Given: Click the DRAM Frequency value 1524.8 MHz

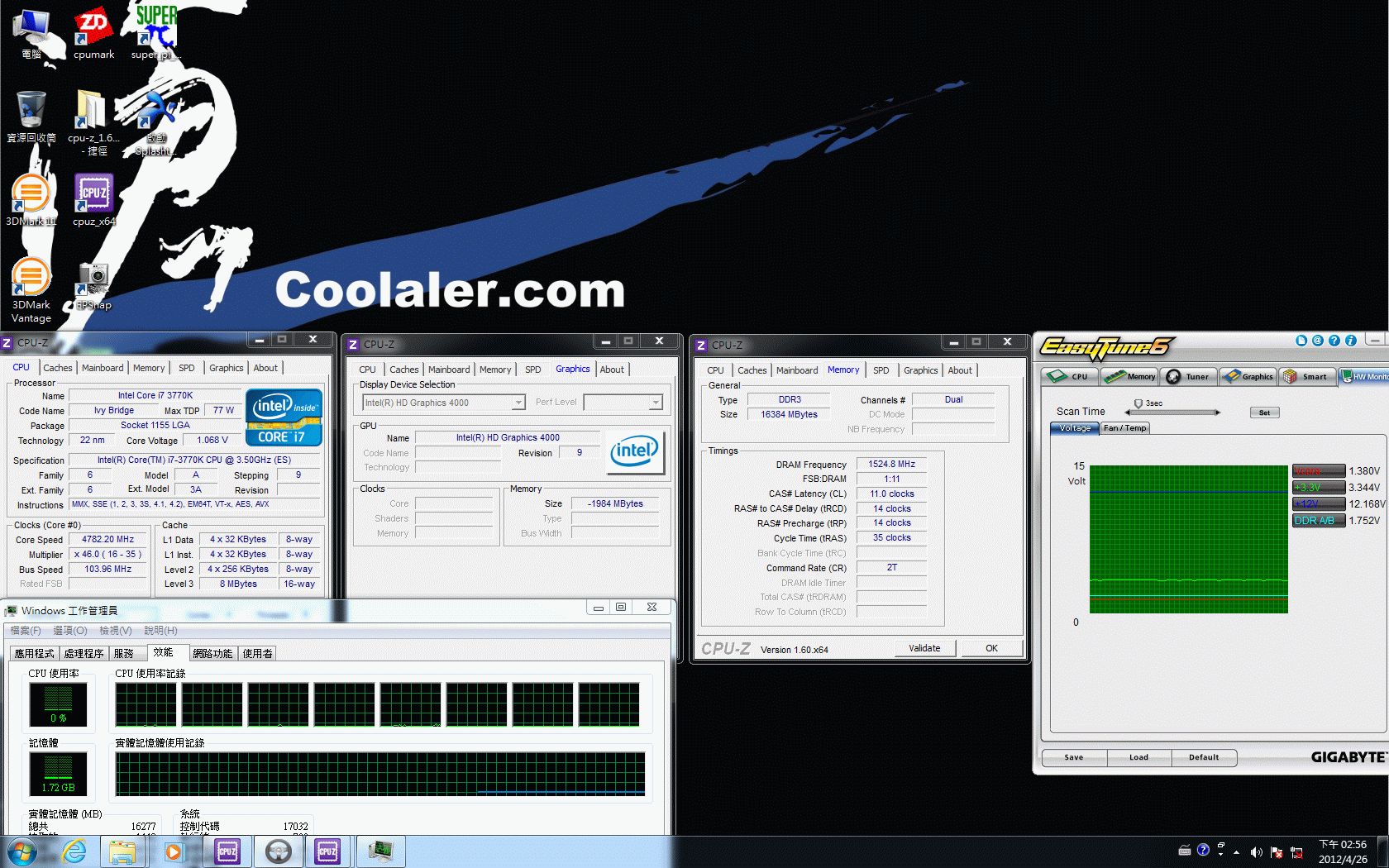Looking at the screenshot, I should tap(891, 464).
